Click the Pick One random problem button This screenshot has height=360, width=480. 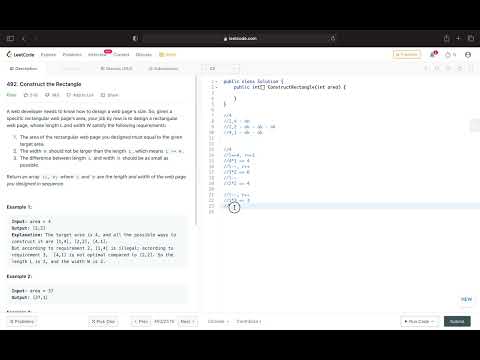tap(103, 321)
